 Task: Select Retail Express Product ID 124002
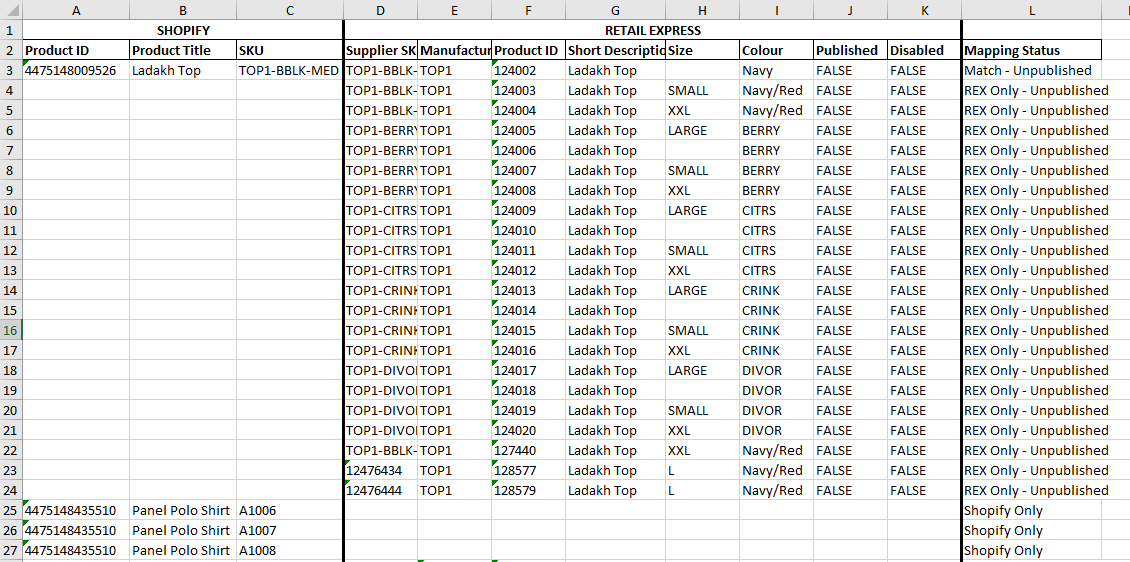[x=529, y=71]
